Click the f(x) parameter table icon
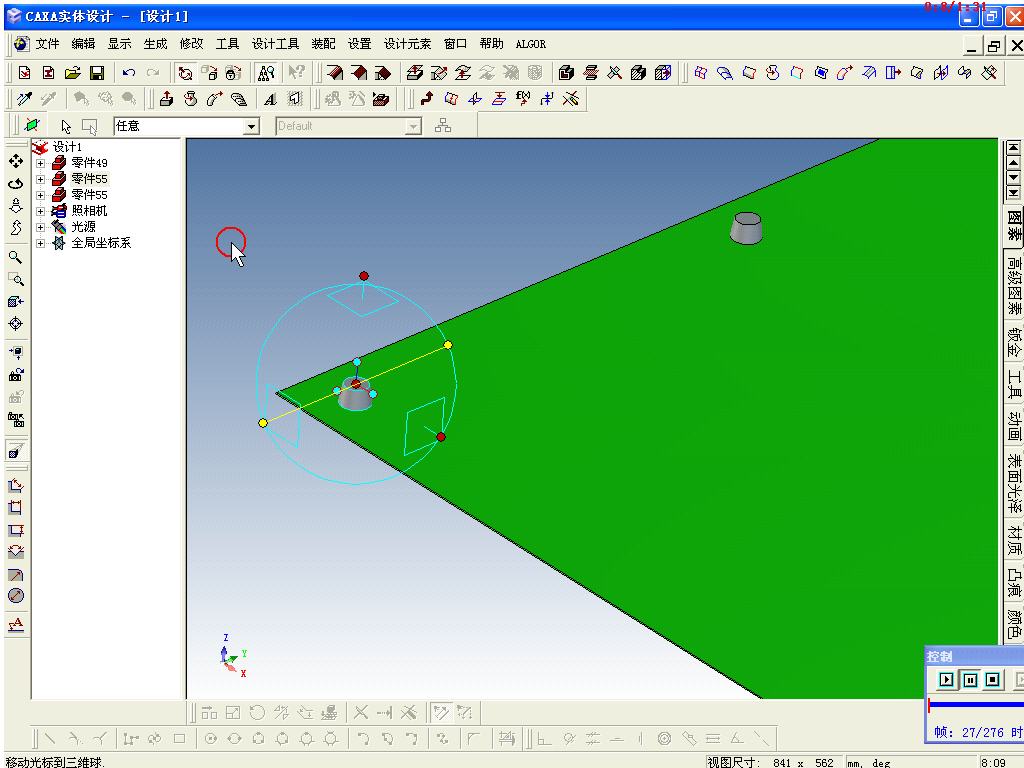This screenshot has height=768, width=1024. pos(522,99)
